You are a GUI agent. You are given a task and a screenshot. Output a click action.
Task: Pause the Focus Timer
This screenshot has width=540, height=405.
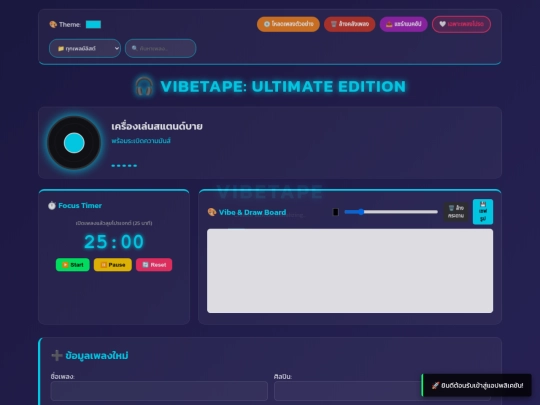pos(113,265)
